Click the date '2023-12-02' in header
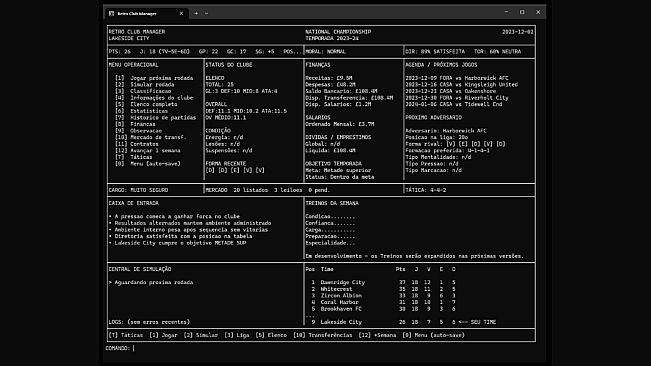The height and width of the screenshot is (366, 651). point(518,32)
